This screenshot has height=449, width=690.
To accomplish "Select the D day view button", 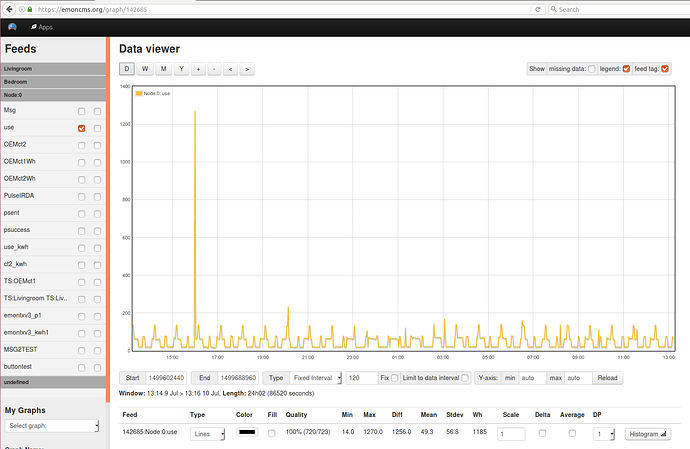I will [x=127, y=69].
